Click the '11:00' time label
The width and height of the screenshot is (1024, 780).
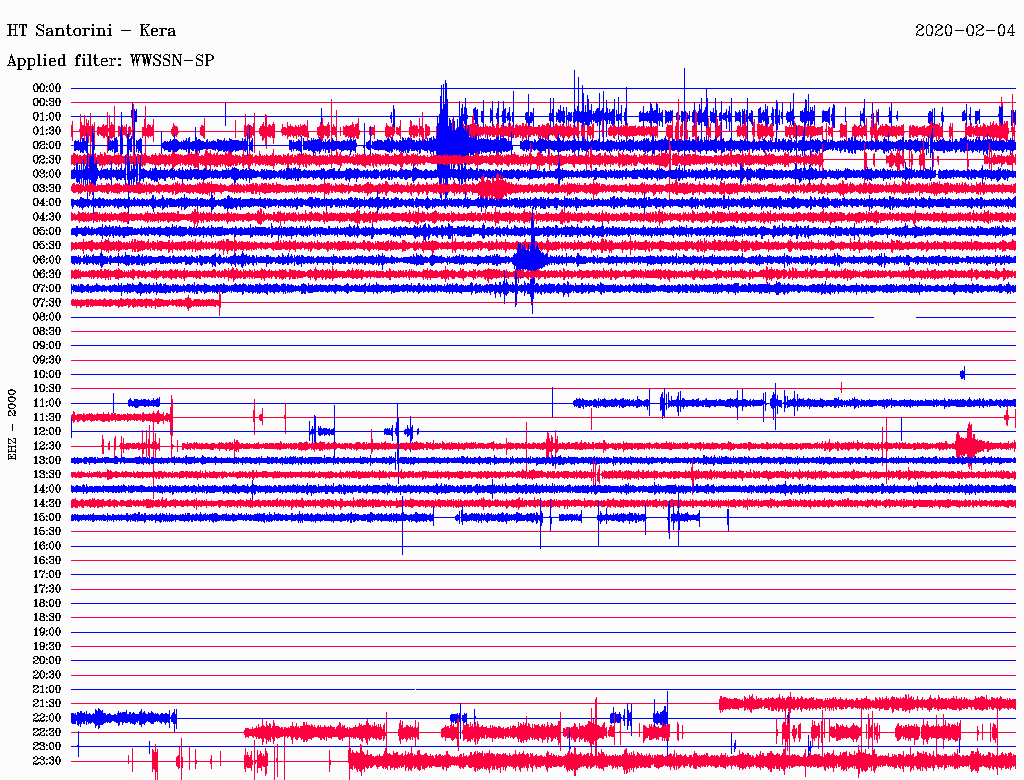click(x=47, y=403)
